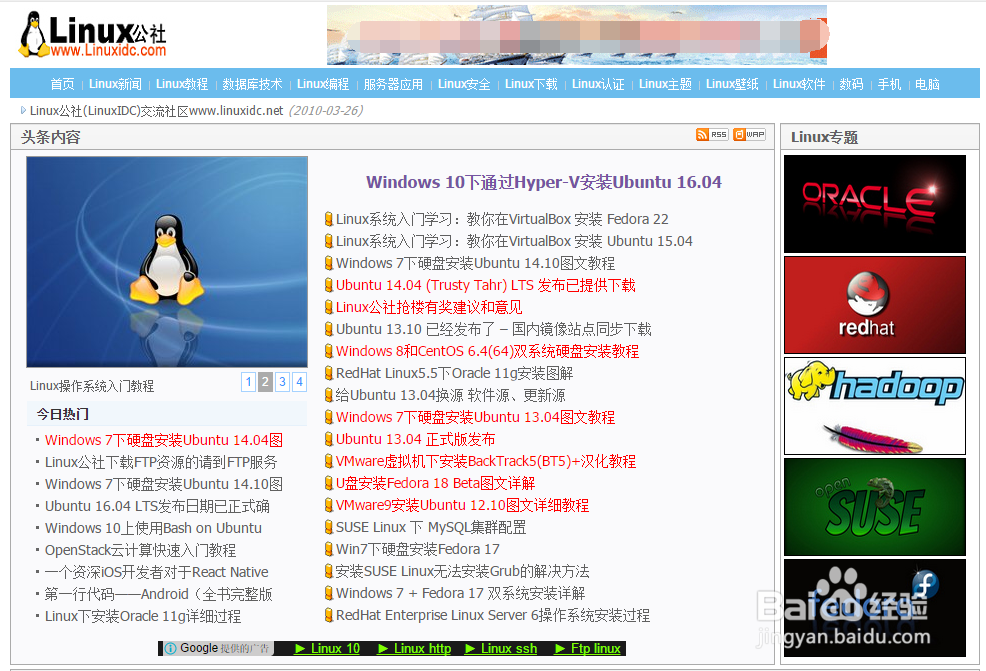The width and height of the screenshot is (986, 671).
Task: Open RedHat Enterprise Linux Server 6 article
Action: [493, 615]
